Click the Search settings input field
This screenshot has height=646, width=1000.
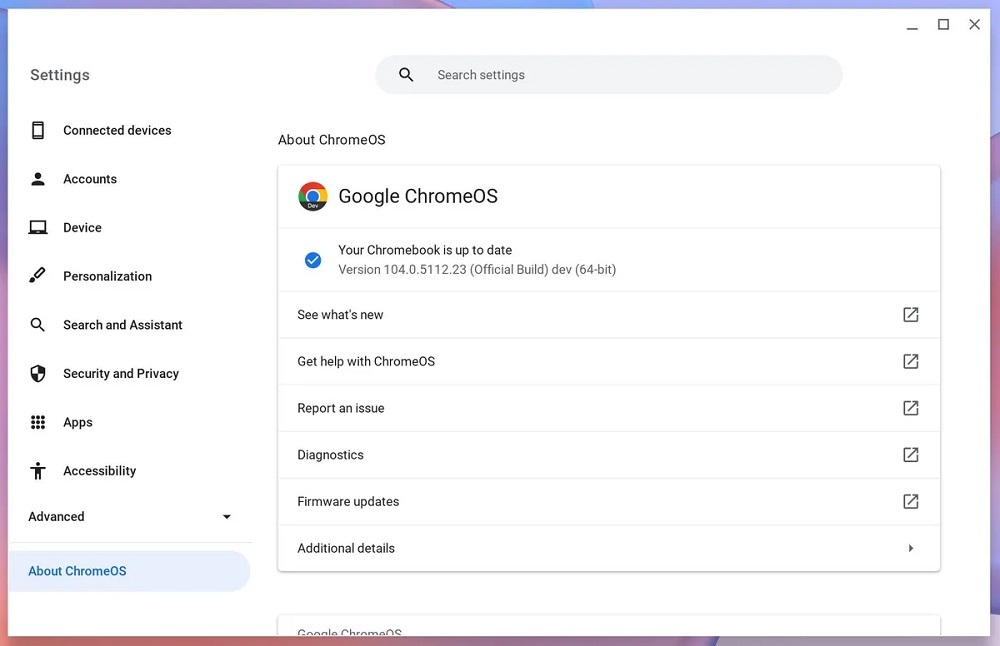(620, 75)
